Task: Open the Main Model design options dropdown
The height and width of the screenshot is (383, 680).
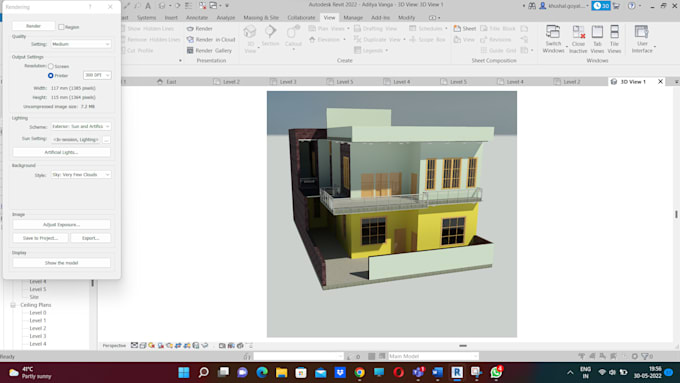Action: pyautogui.click(x=434, y=356)
